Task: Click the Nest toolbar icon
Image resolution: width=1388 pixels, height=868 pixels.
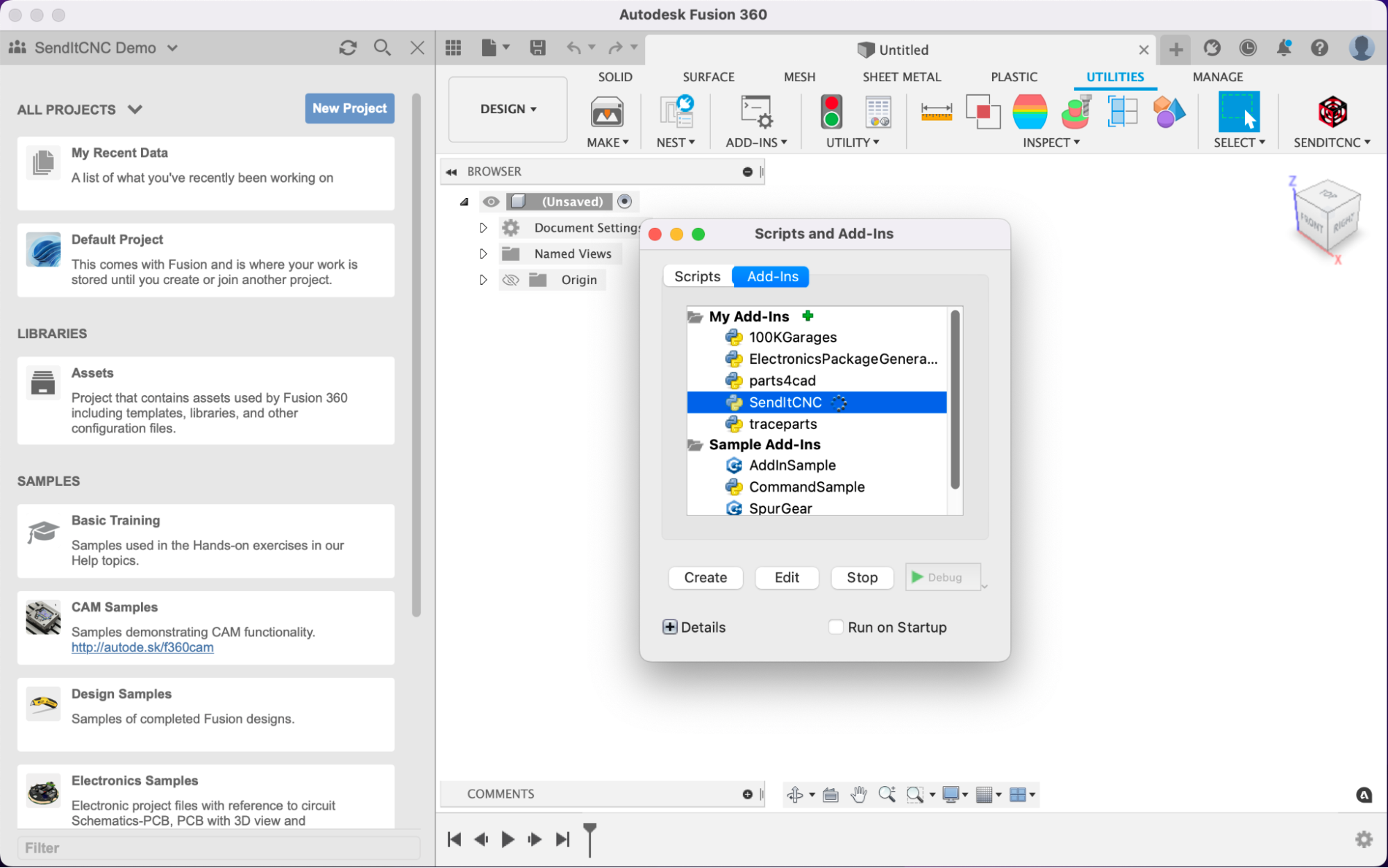Action: (x=676, y=112)
